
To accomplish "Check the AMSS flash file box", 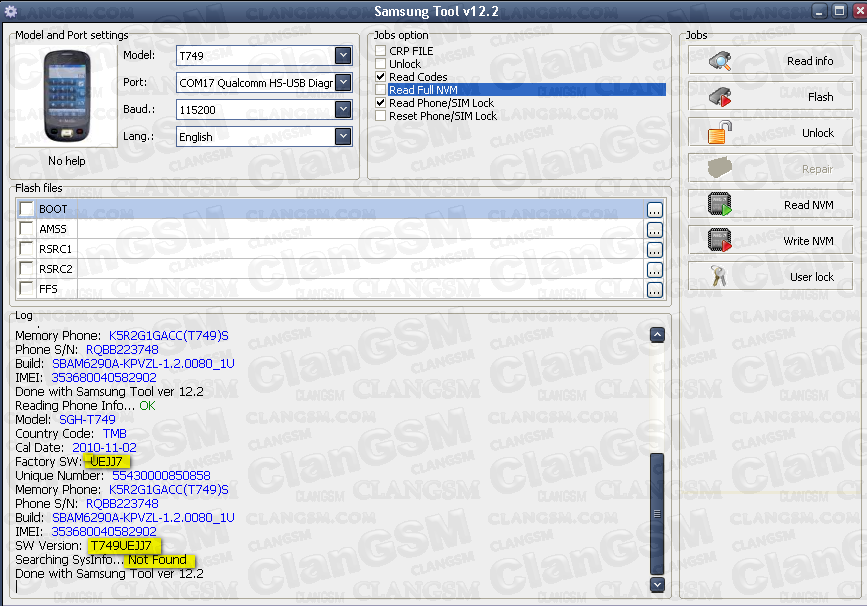I will point(26,228).
